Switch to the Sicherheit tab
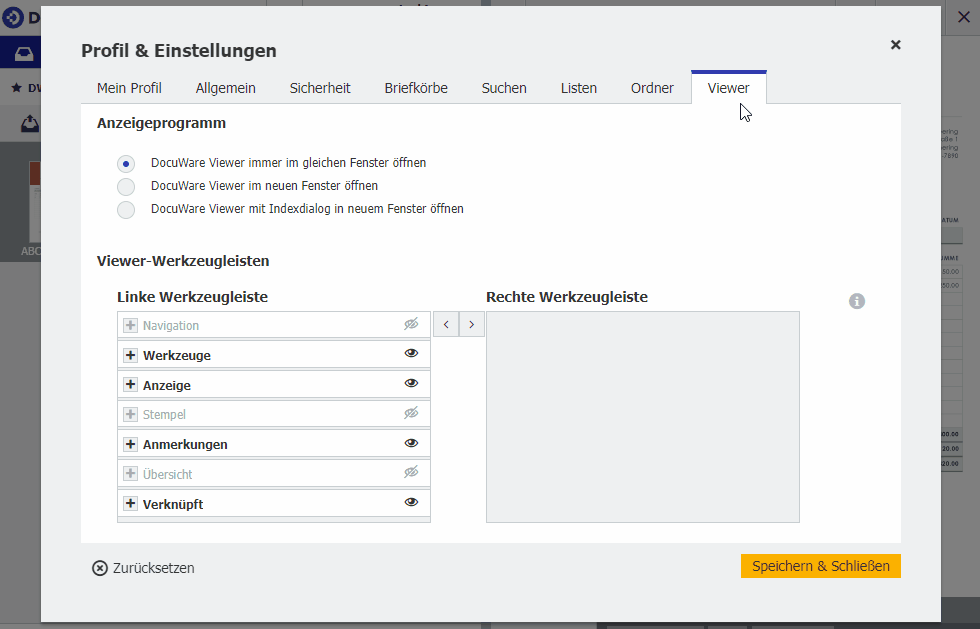 pos(320,88)
